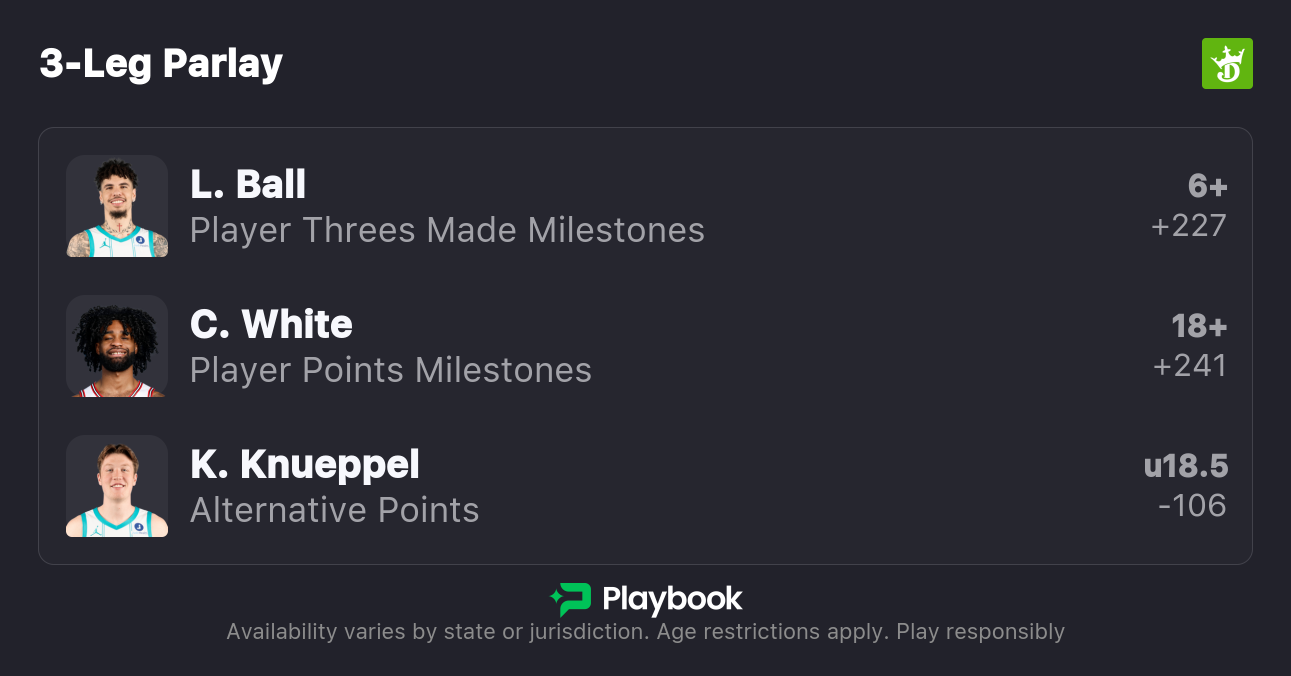The image size is (1291, 676).
Task: Click the Alternative Points label
Action: [335, 510]
